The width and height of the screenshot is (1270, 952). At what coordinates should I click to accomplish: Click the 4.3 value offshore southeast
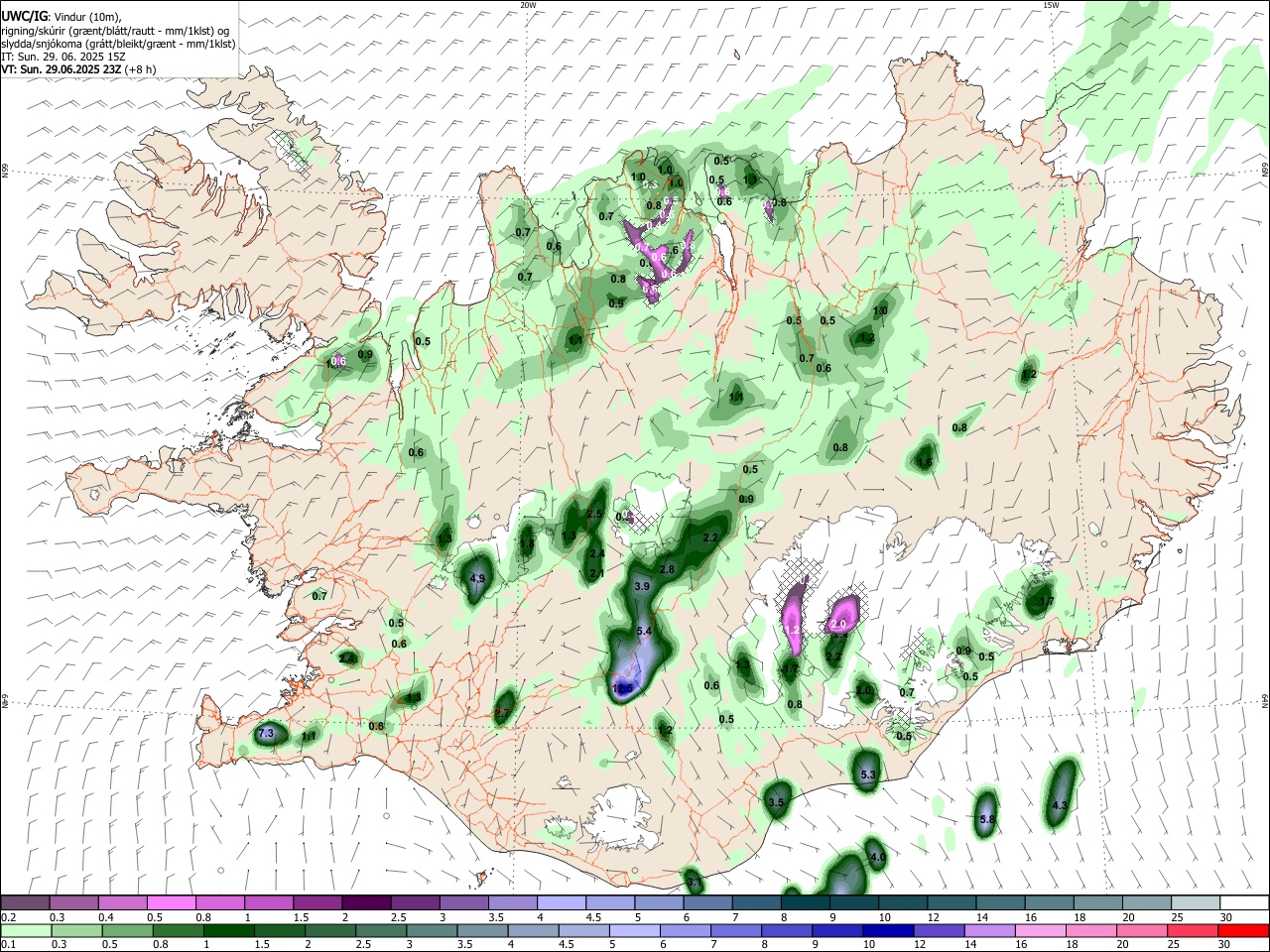coord(1059,805)
